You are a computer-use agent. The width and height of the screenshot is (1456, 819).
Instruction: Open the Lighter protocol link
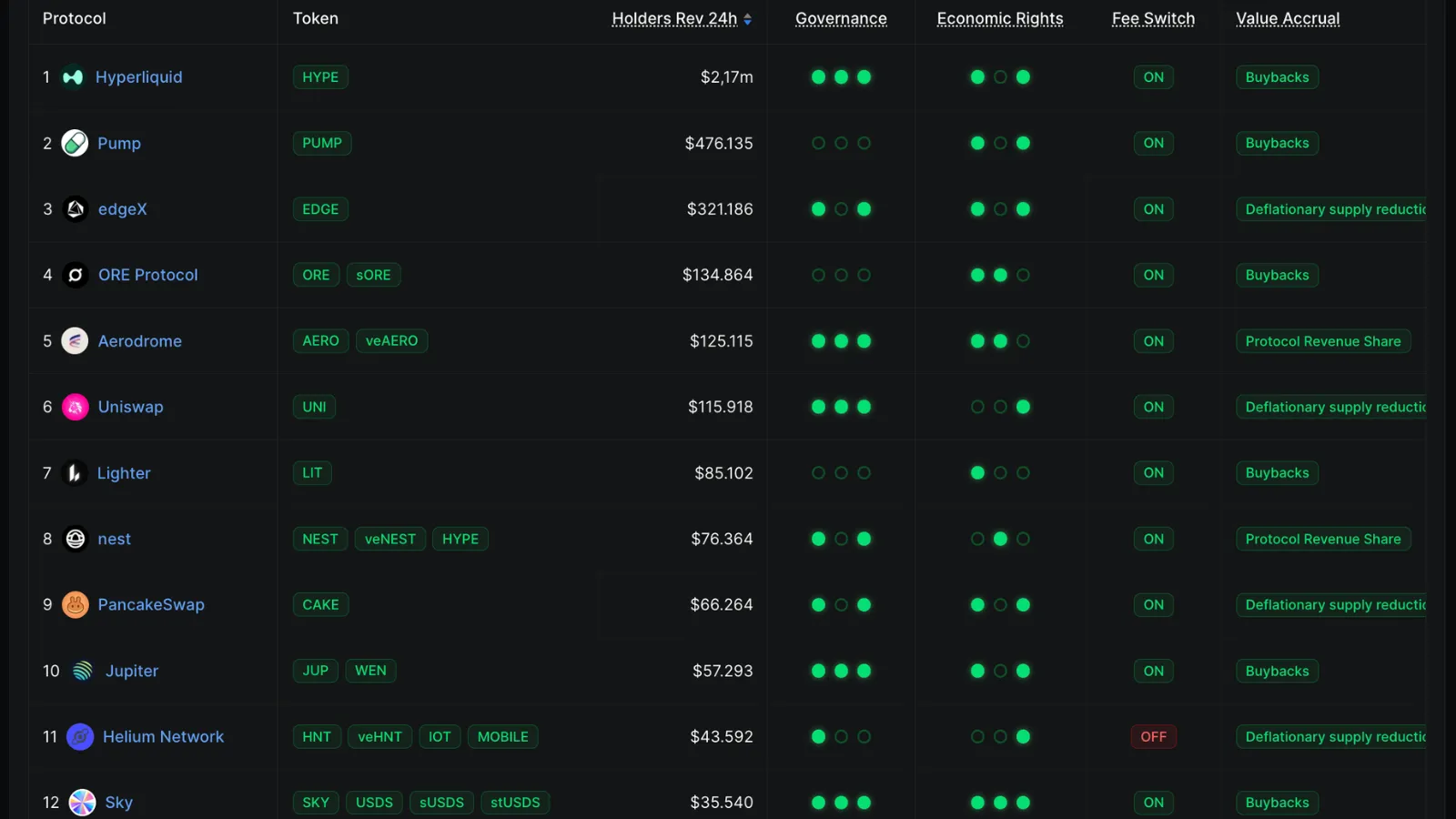point(124,473)
